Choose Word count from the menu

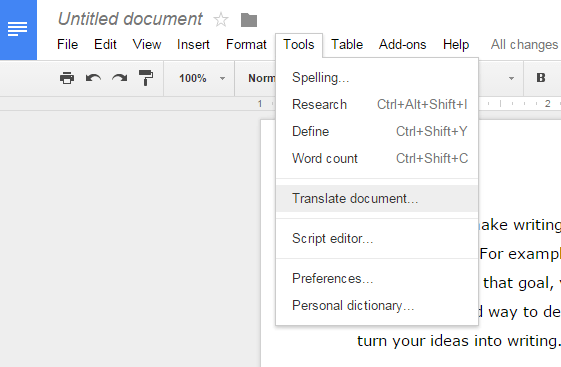(377, 158)
